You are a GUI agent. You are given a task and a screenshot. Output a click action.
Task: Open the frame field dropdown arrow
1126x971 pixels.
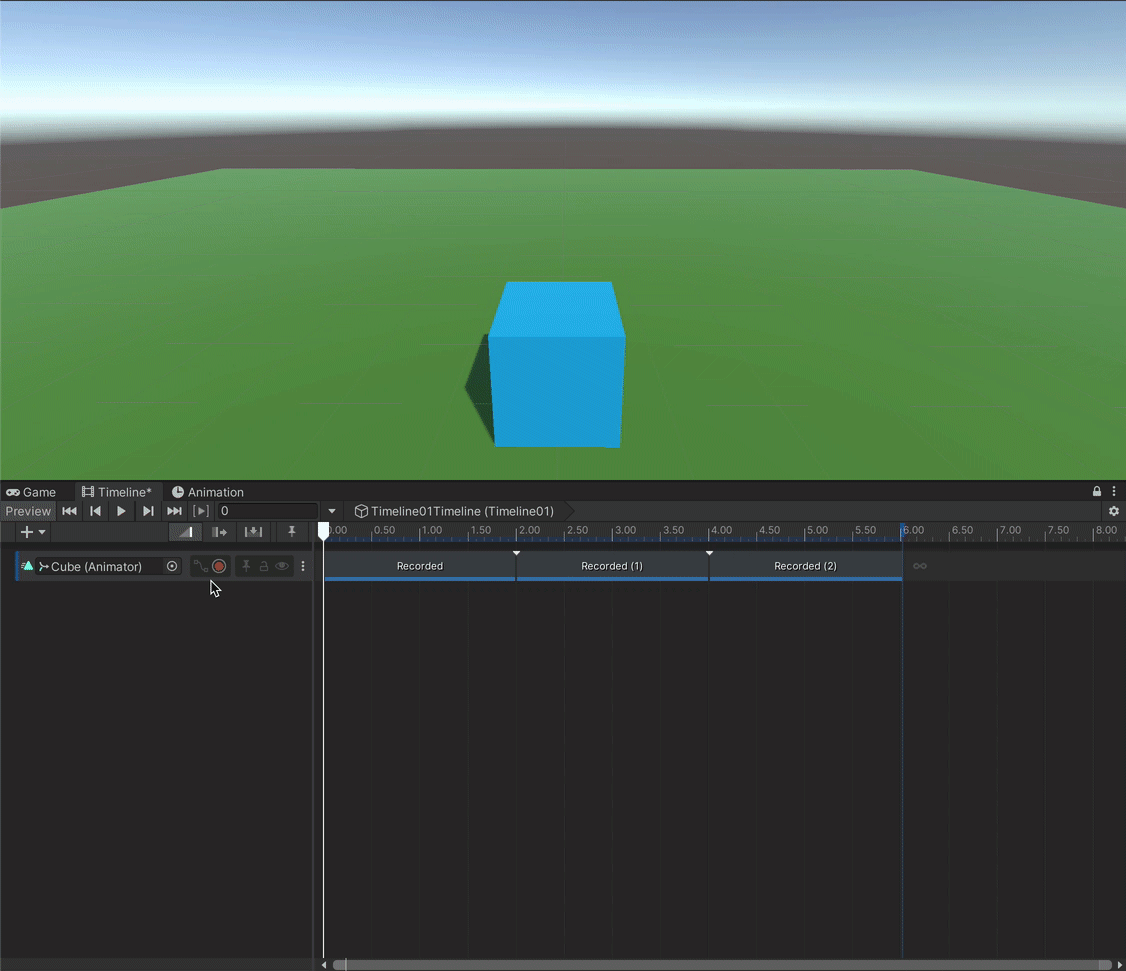332,511
